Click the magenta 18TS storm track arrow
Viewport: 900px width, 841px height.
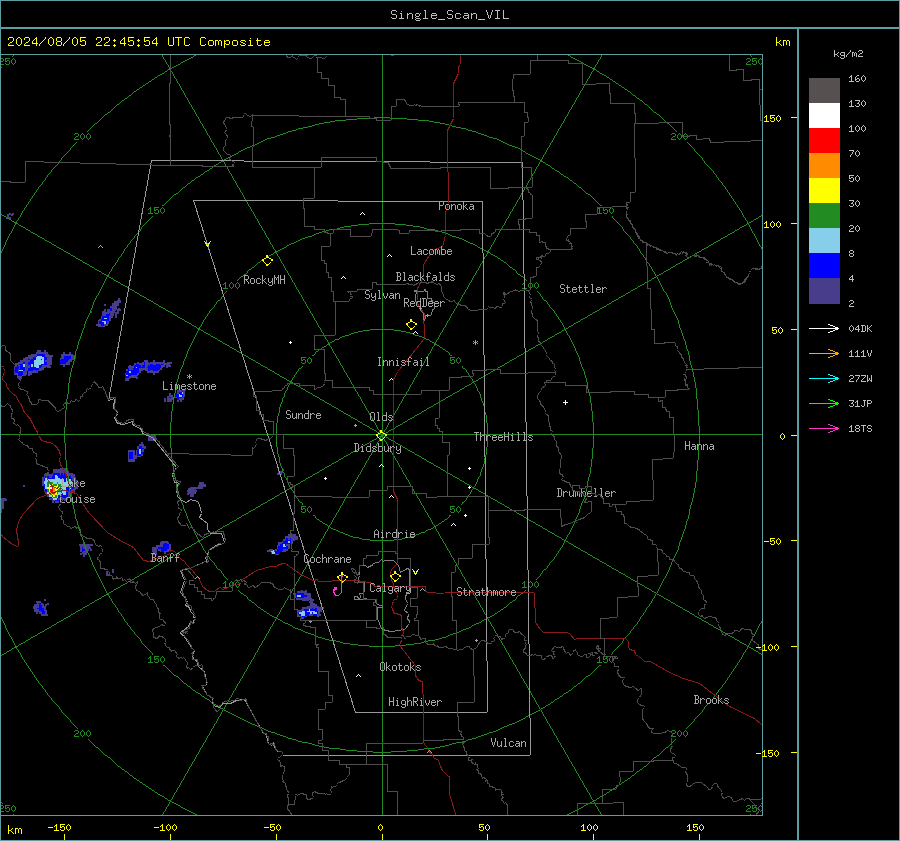824,428
